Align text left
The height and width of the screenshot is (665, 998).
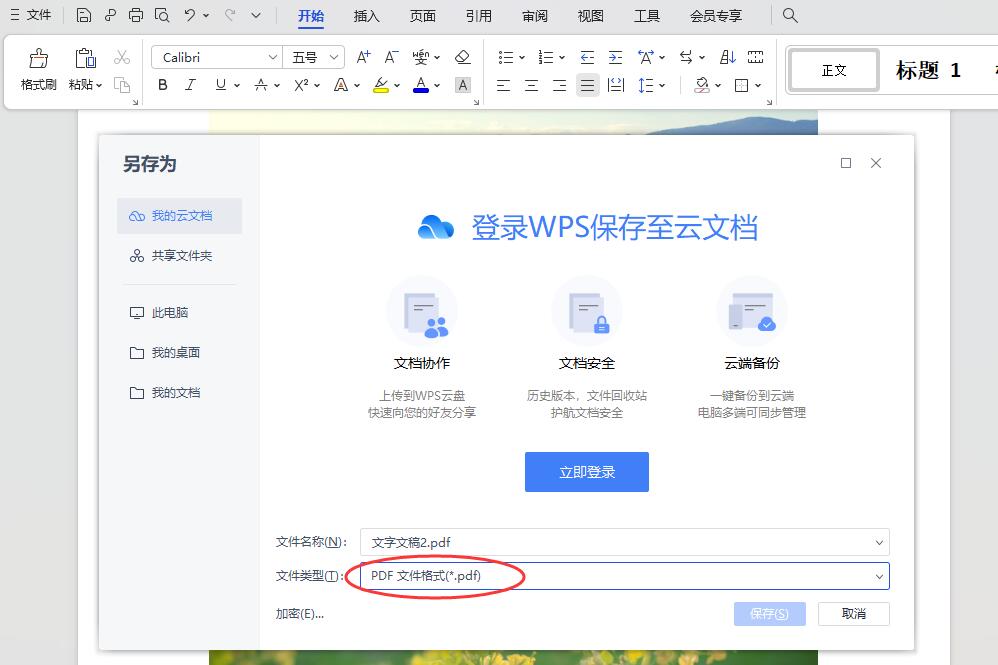[x=503, y=85]
